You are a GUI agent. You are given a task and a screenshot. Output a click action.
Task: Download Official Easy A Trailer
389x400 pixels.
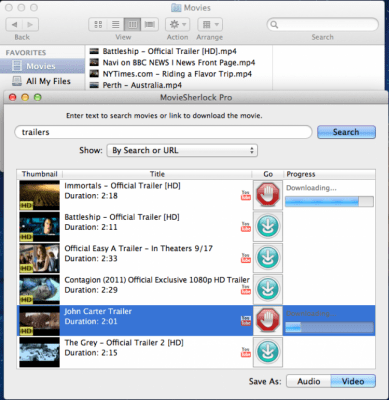(268, 258)
